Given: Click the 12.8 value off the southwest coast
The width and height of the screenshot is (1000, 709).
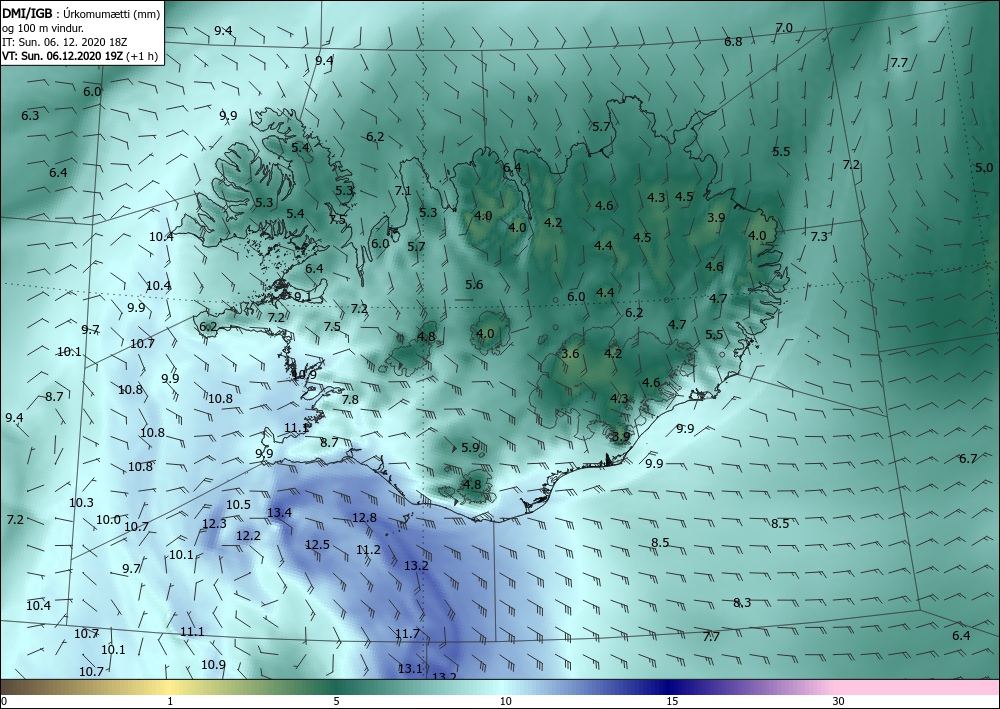Looking at the screenshot, I should tap(364, 518).
